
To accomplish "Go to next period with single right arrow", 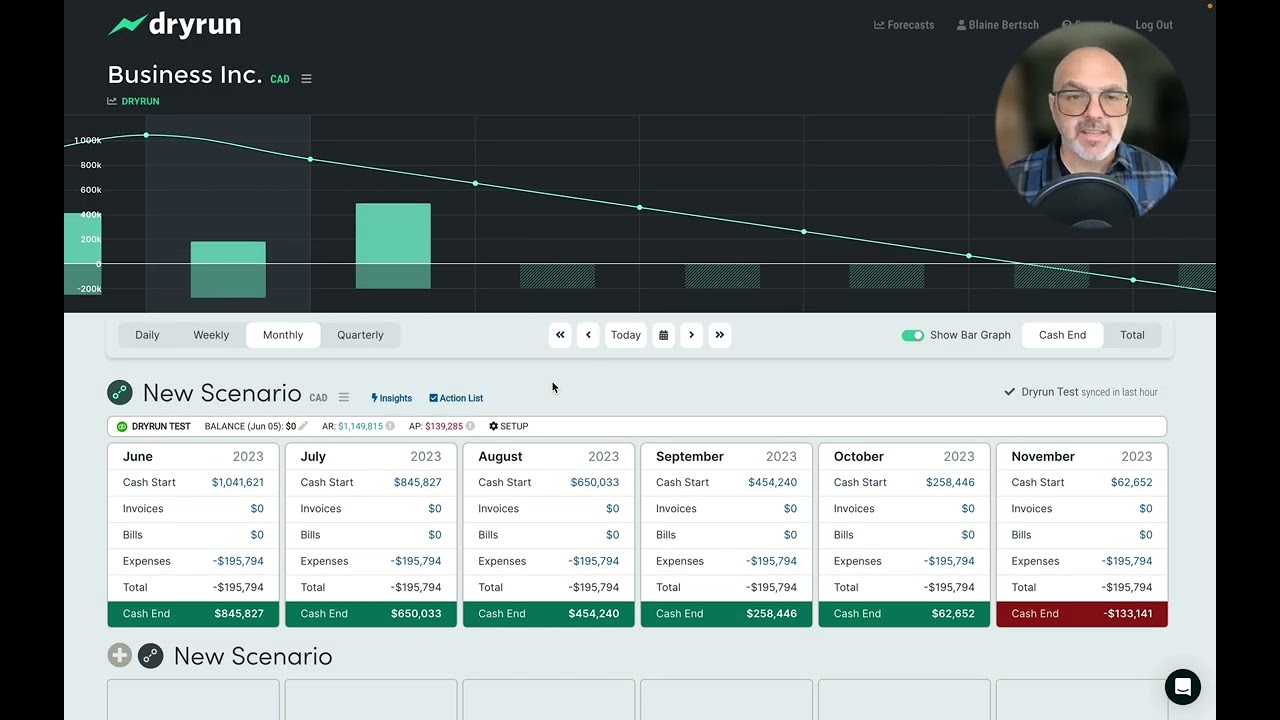I will 691,335.
